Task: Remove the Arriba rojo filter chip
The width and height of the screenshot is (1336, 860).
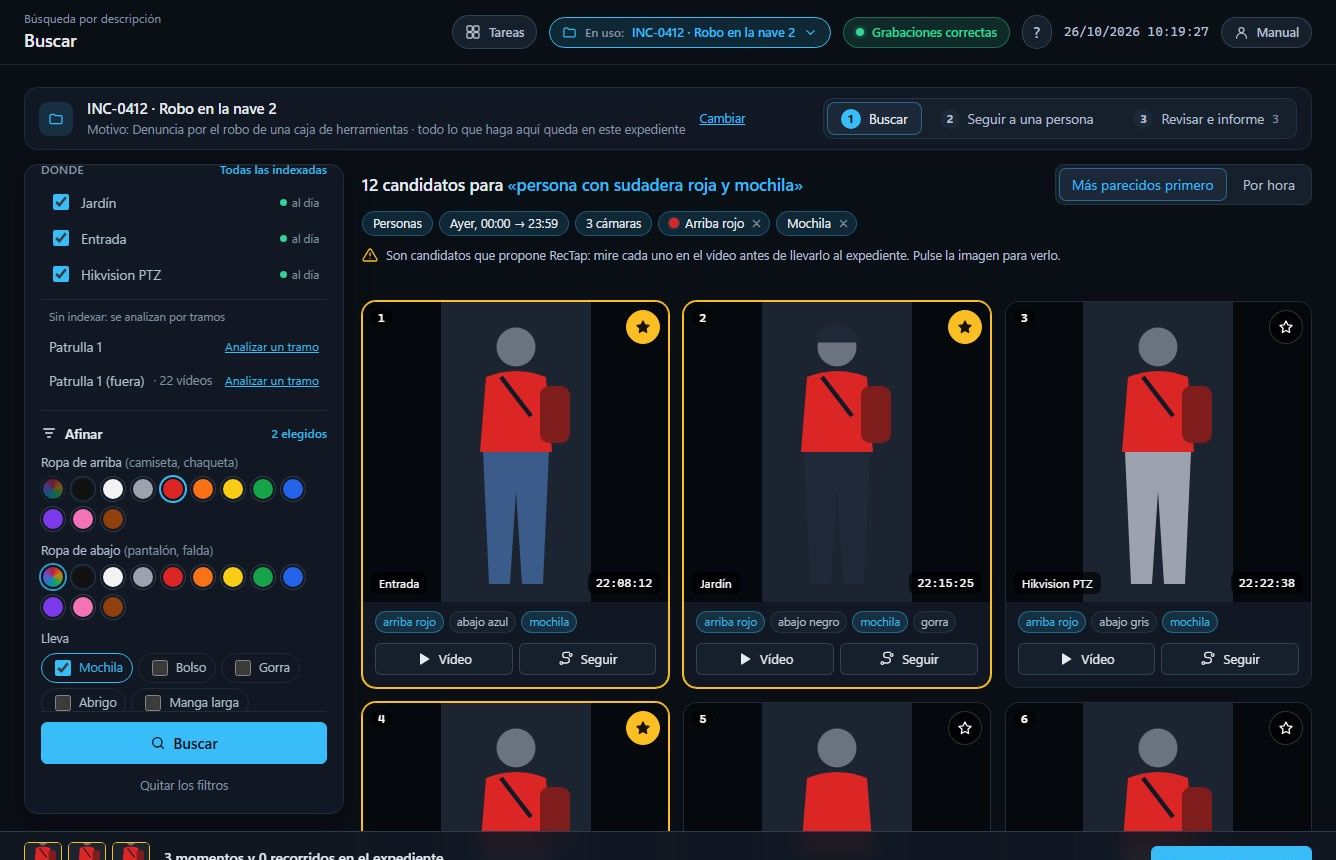Action: point(756,224)
